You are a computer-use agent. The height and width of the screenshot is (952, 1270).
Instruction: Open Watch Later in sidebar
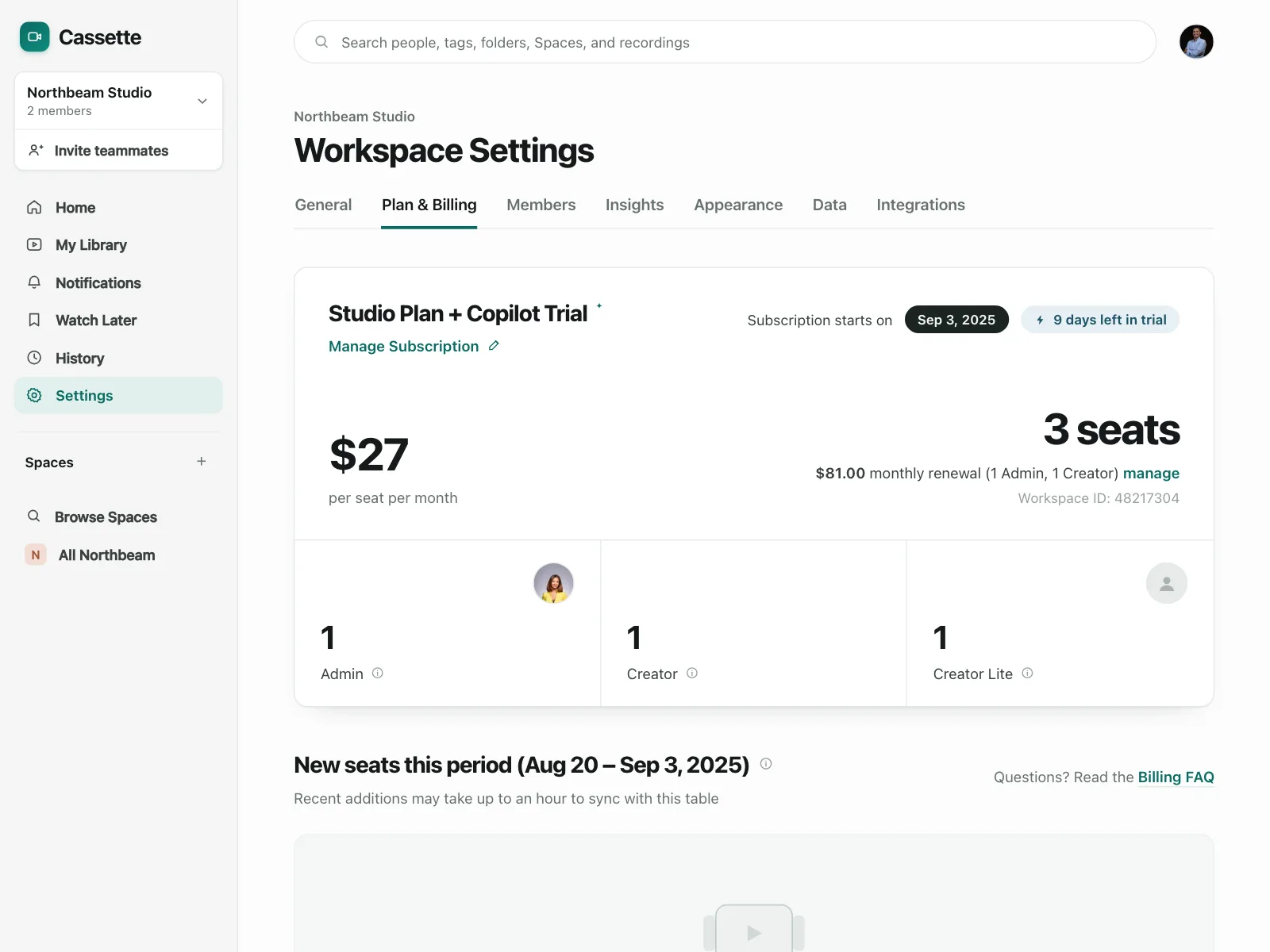click(118, 320)
